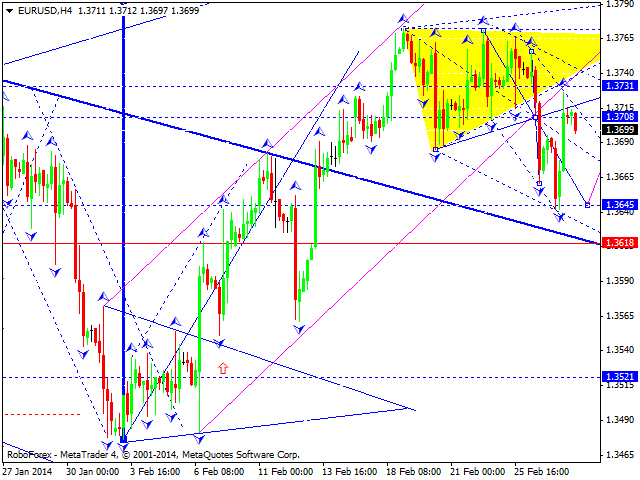Click the 1.3665 price scale value
The width and height of the screenshot is (640, 480).
620,177
